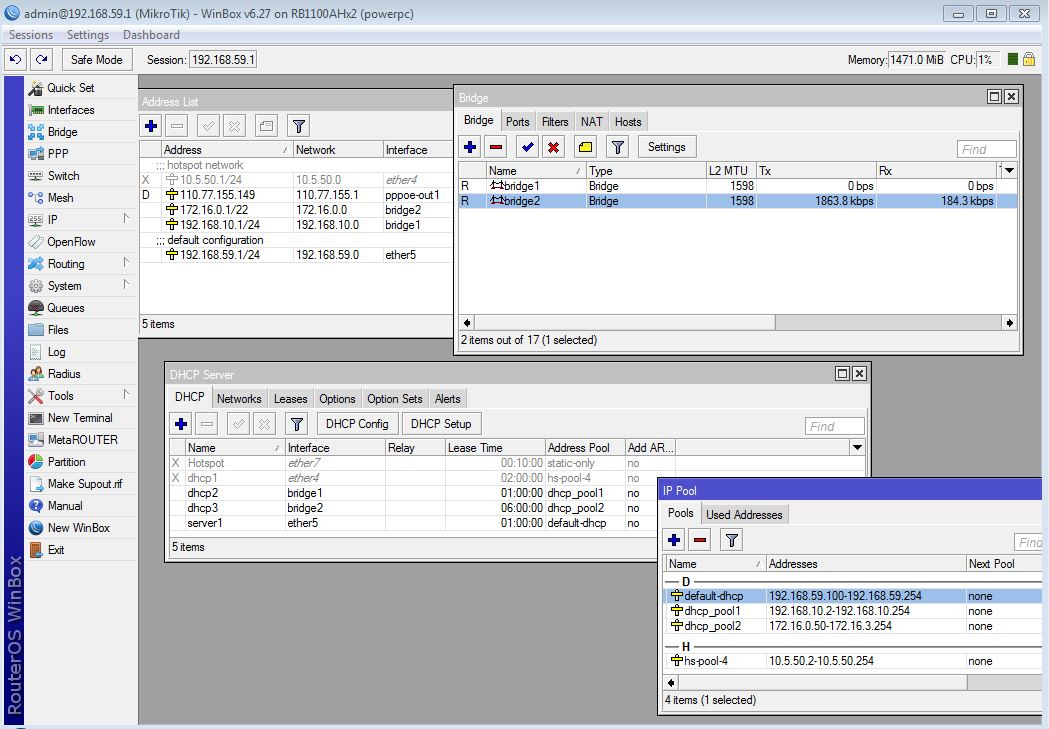
Task: Open the Sessions menu
Action: [31, 35]
